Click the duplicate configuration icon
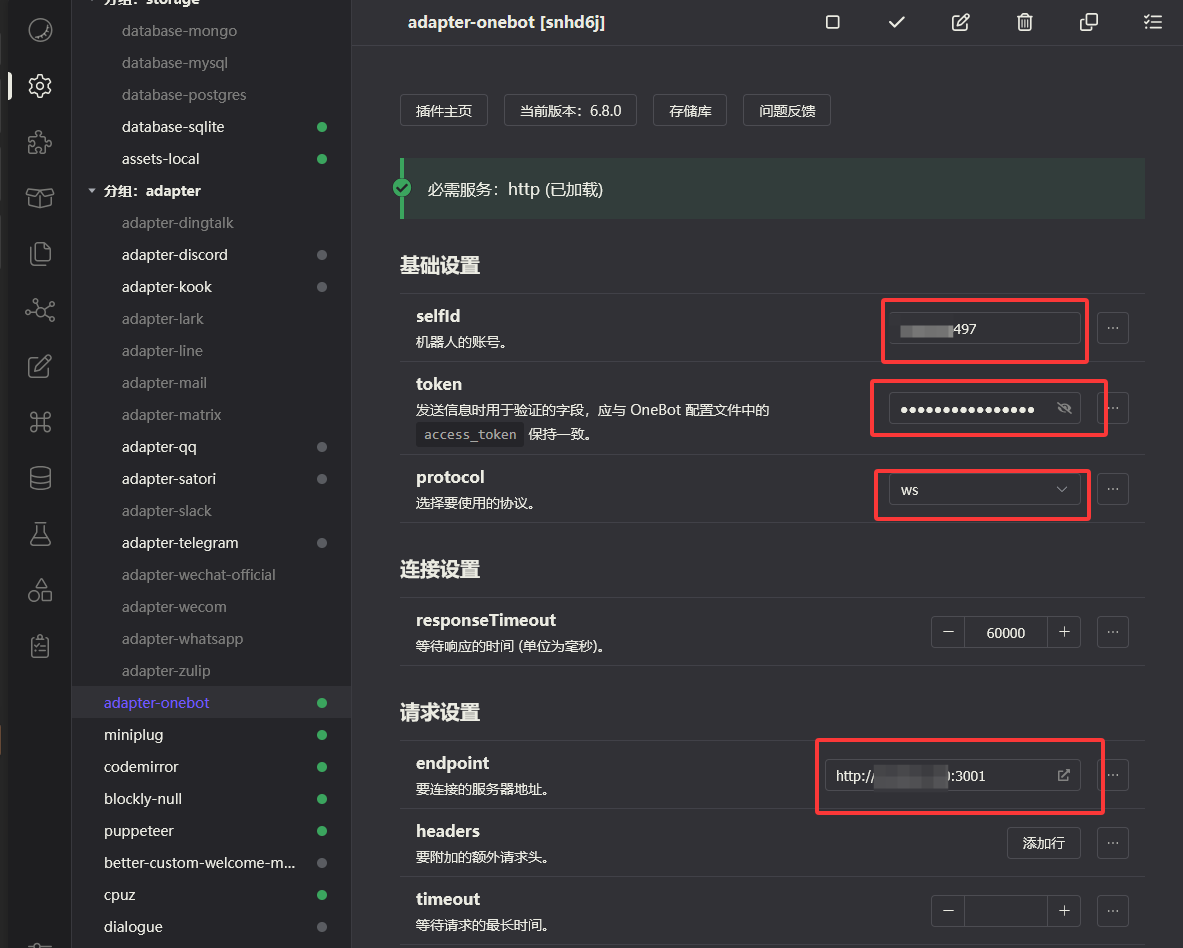1183x948 pixels. tap(1088, 22)
